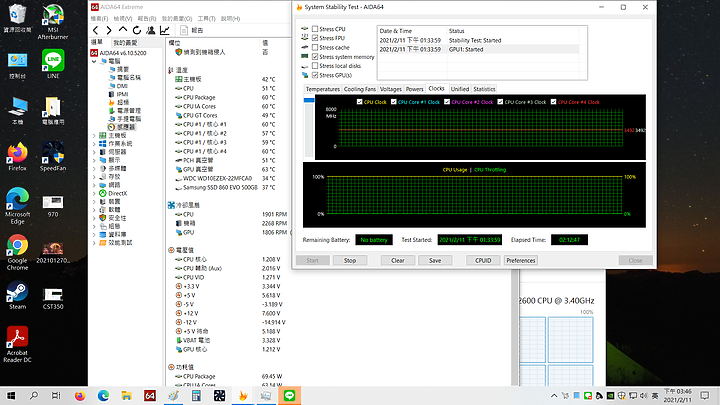Click AIDA64 icon in the taskbar
Image resolution: width=720 pixels, height=405 pixels.
(150, 395)
